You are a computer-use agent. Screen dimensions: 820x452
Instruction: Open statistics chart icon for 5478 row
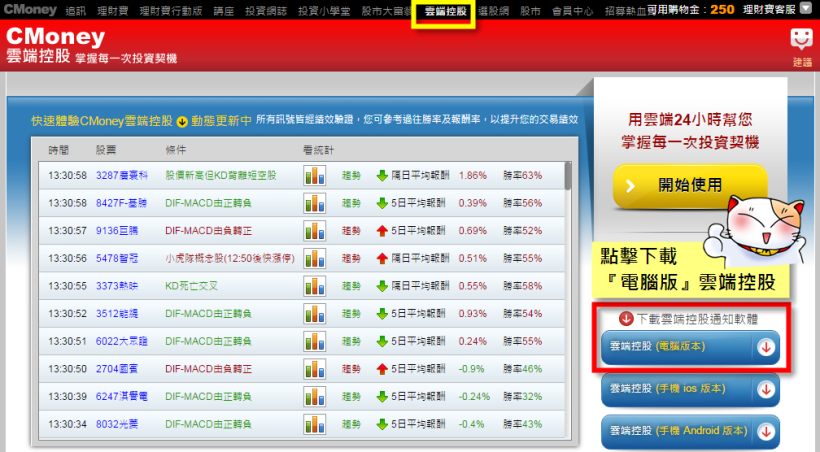[314, 258]
